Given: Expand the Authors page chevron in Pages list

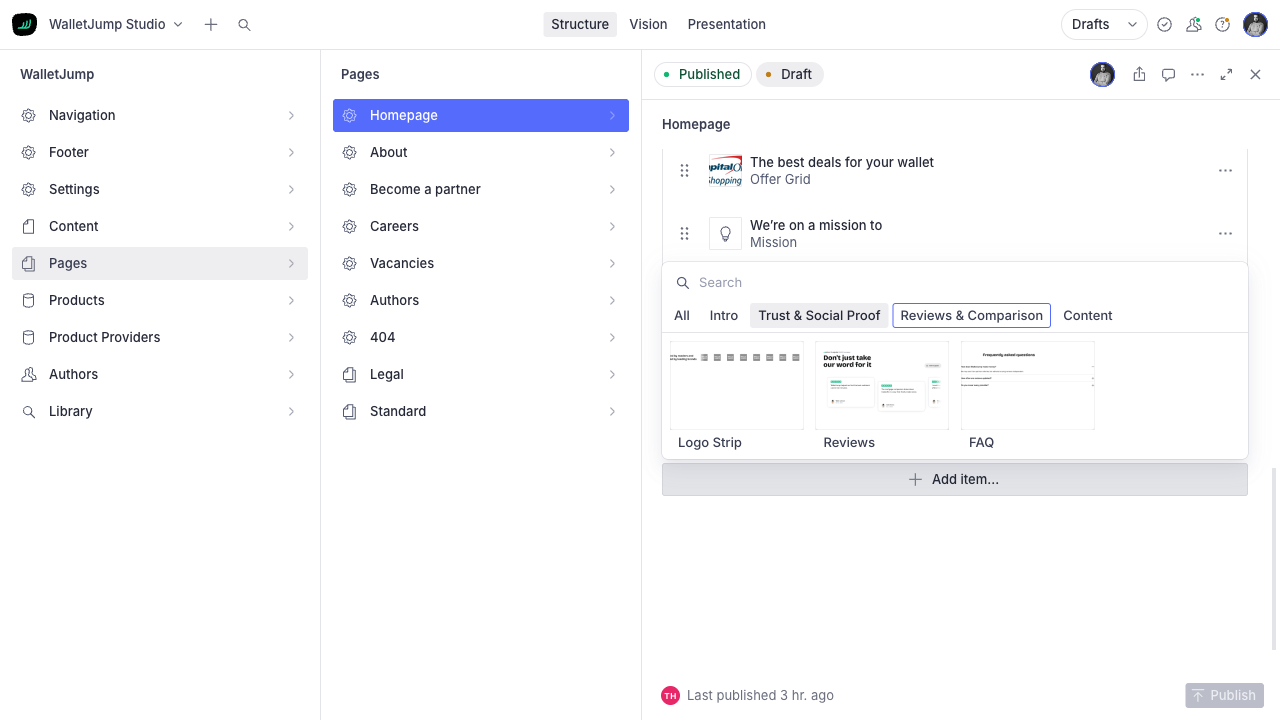Looking at the screenshot, I should [x=612, y=300].
